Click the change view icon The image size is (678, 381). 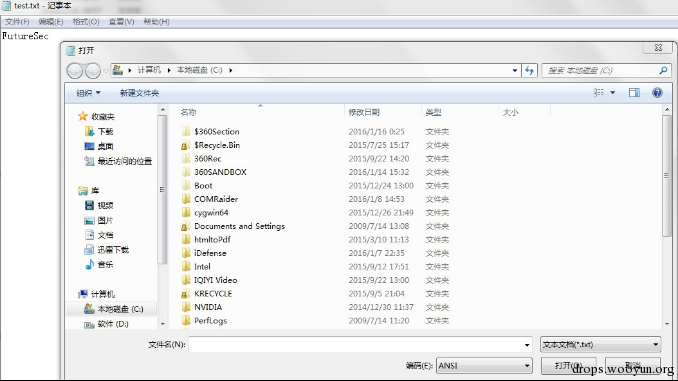tap(599, 93)
